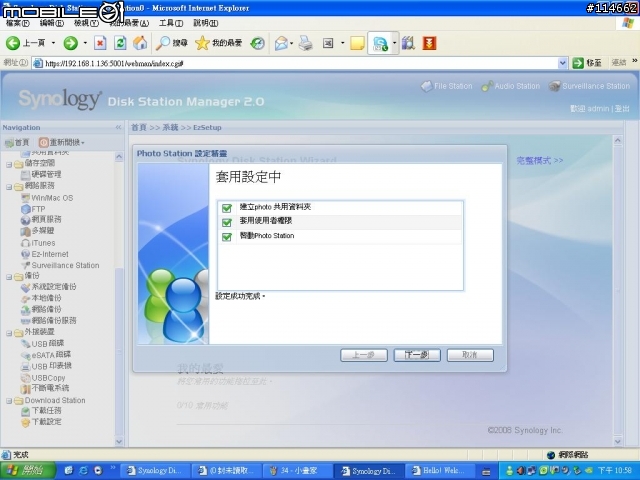Collapse the 儲存空間 tree folder
This screenshot has height=480, width=640.
[9, 164]
